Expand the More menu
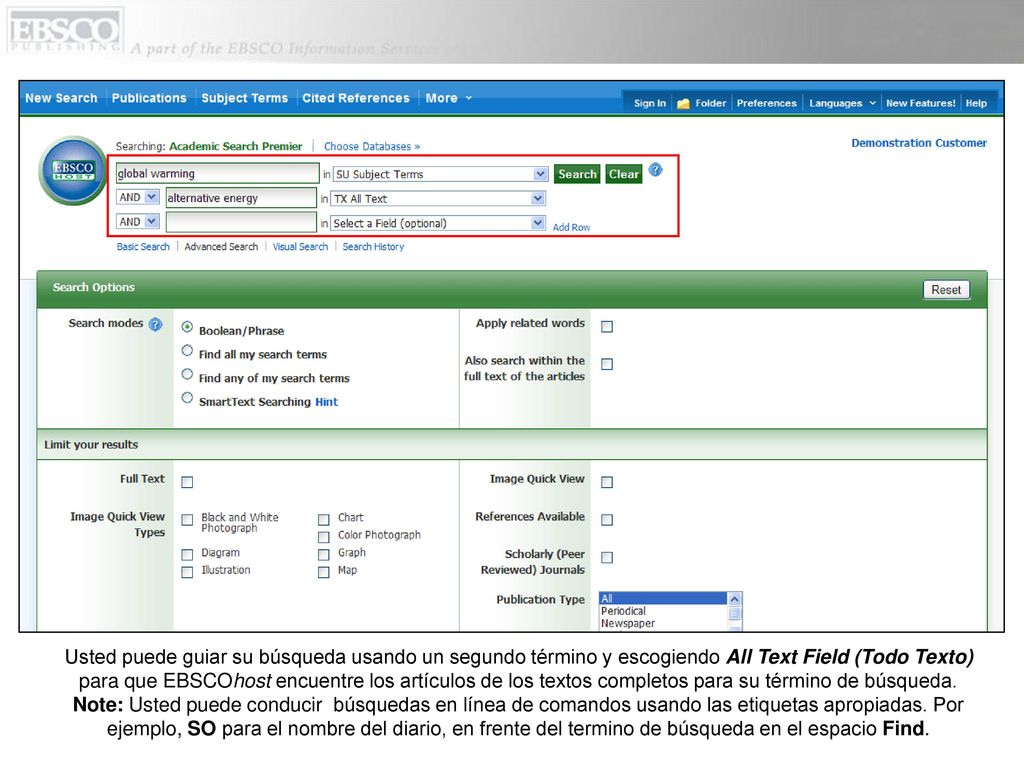 [x=448, y=98]
